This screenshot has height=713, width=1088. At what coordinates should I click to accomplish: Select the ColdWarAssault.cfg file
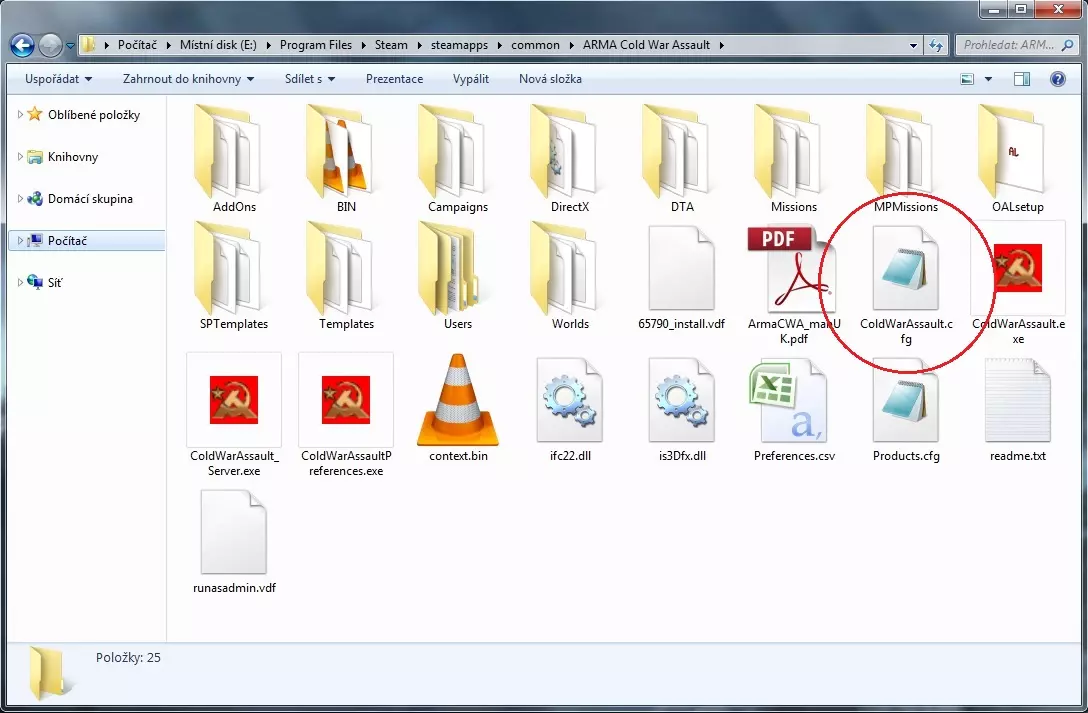[906, 284]
